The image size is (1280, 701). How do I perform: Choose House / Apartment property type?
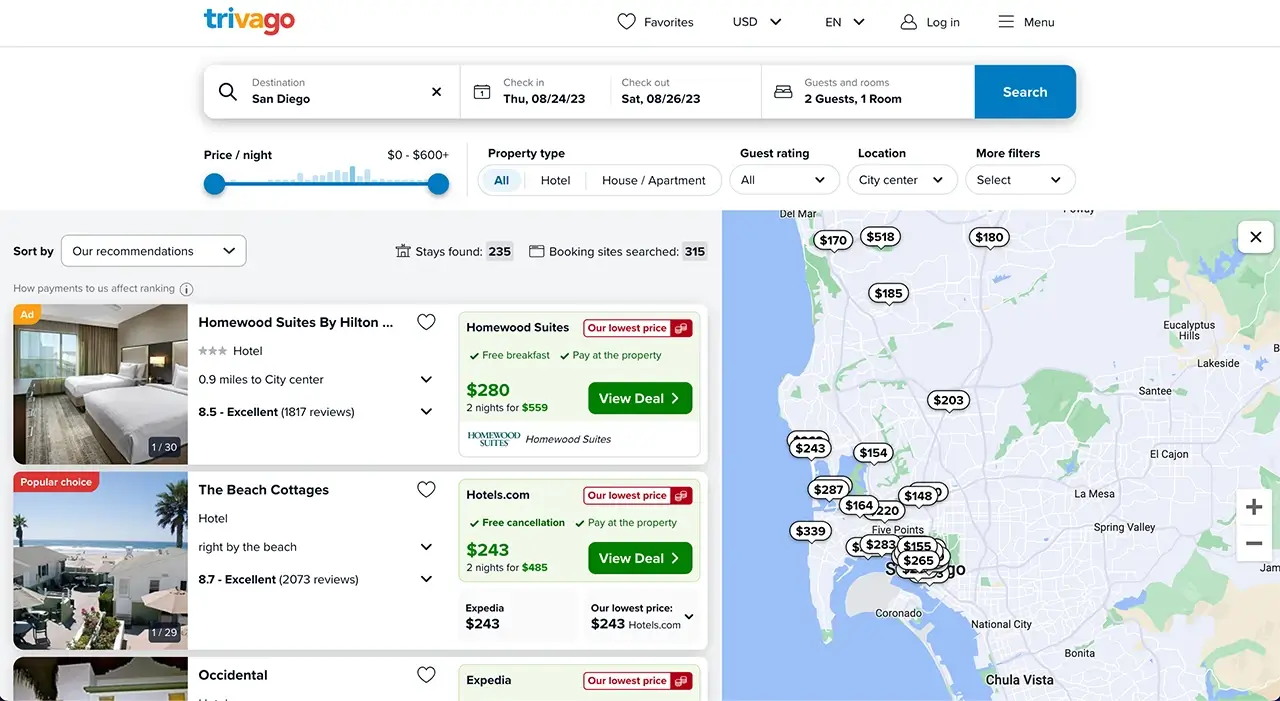click(x=653, y=180)
